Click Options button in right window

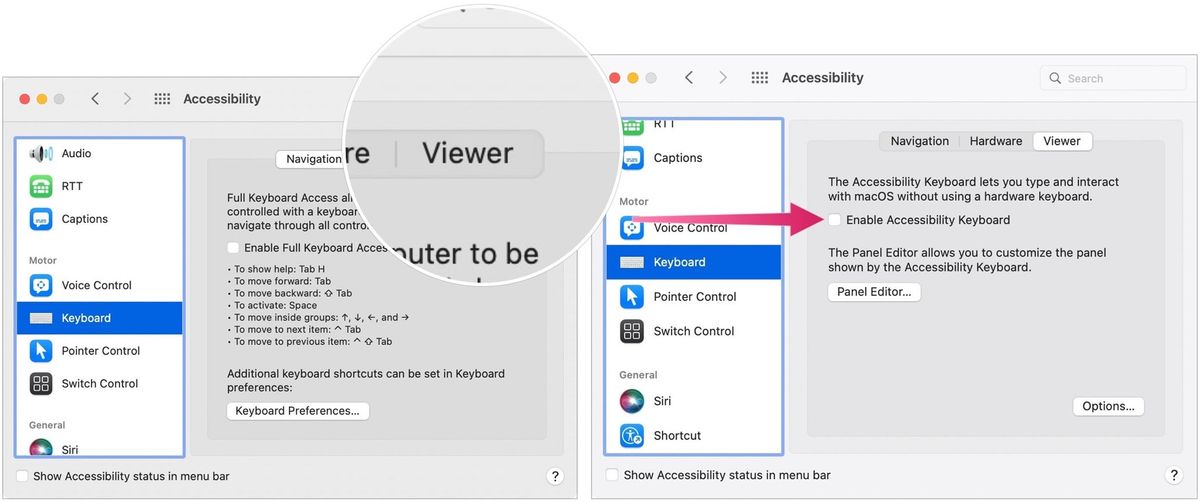[1108, 406]
